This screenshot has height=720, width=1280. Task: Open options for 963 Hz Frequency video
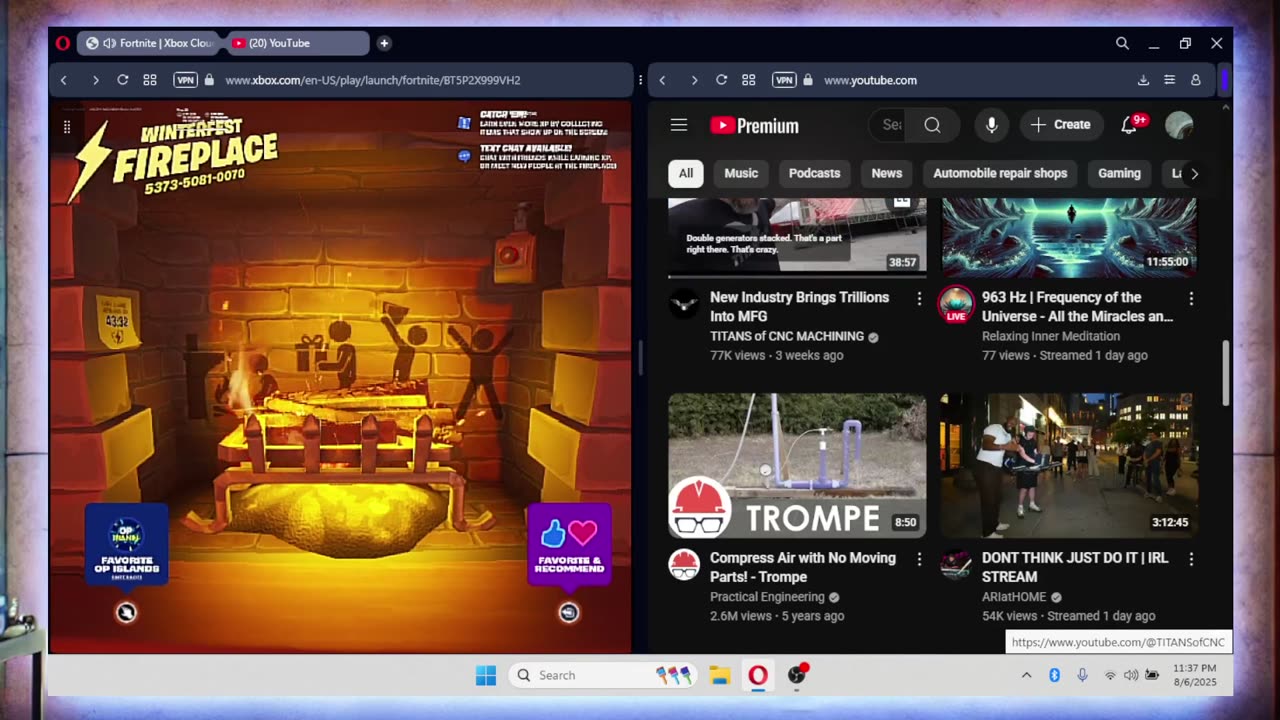click(1191, 298)
